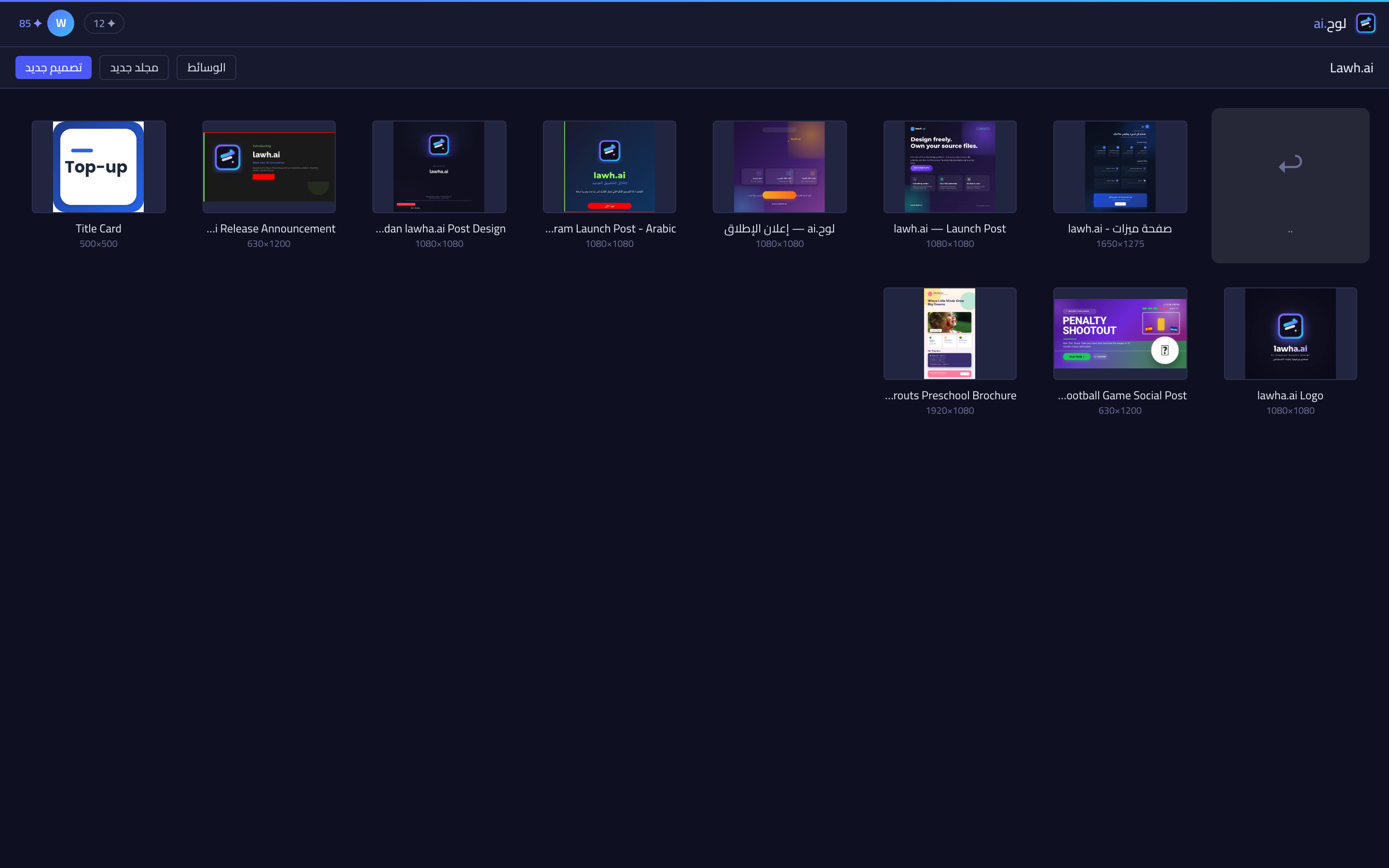Click the '1080×1080' size under lawh.ai — Launch Post
Image resolution: width=1389 pixels, height=868 pixels.
950,244
